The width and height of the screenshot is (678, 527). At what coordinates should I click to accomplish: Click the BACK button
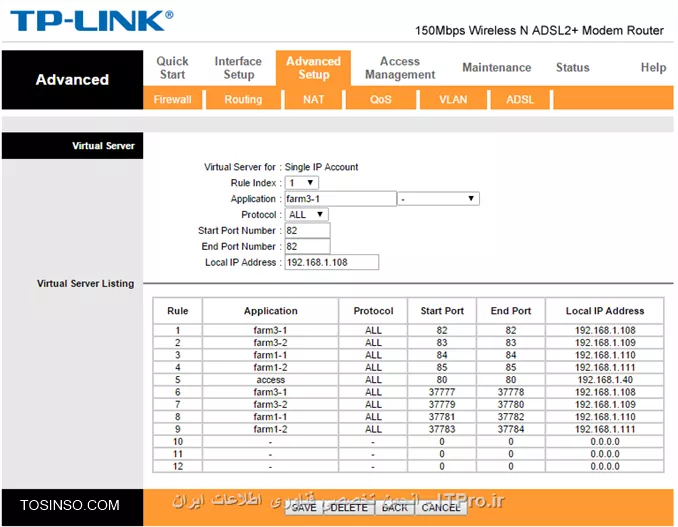pyautogui.click(x=395, y=508)
